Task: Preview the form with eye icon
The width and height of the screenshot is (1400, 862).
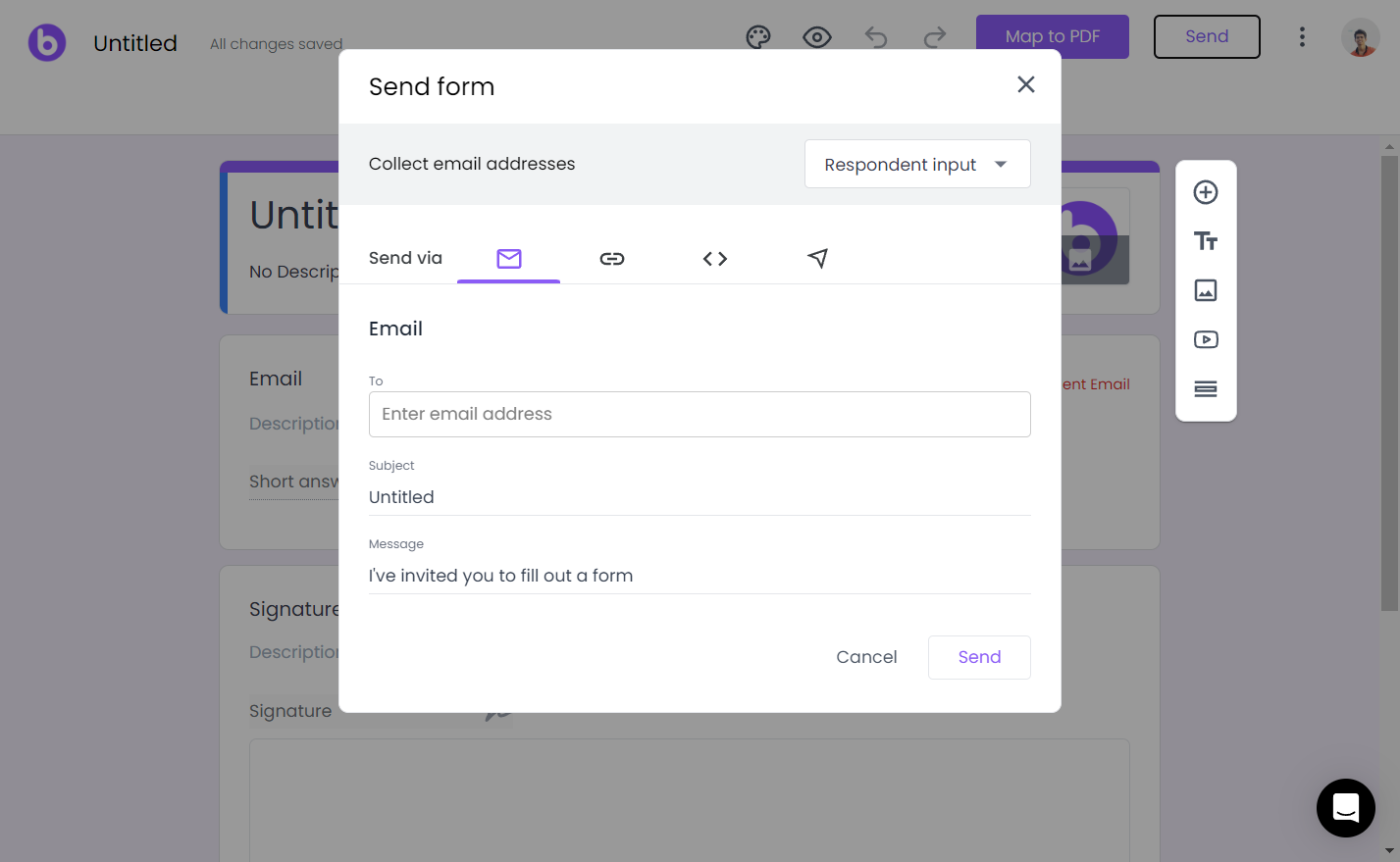Action: pos(817,37)
